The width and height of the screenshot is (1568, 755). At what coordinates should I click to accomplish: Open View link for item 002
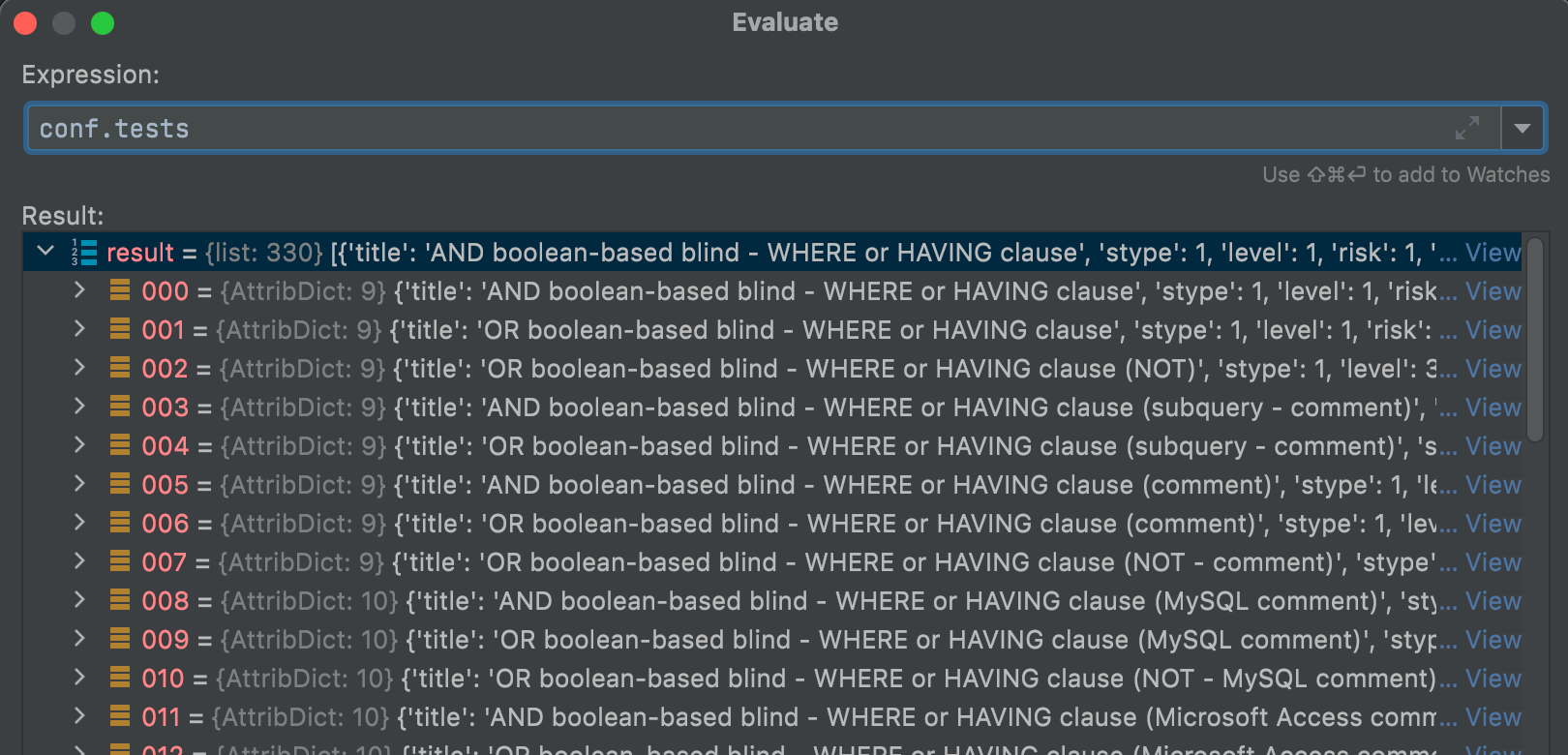tap(1493, 369)
